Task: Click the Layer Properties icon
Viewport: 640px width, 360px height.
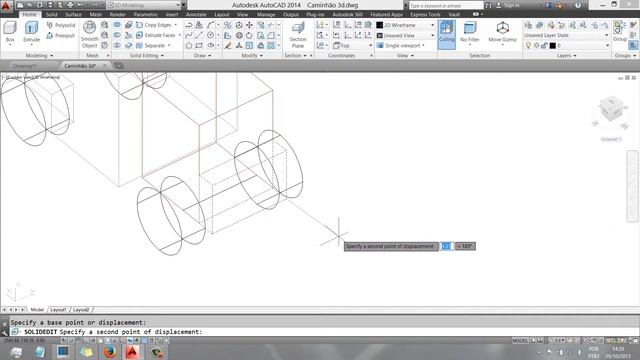Action: pyautogui.click(x=528, y=25)
